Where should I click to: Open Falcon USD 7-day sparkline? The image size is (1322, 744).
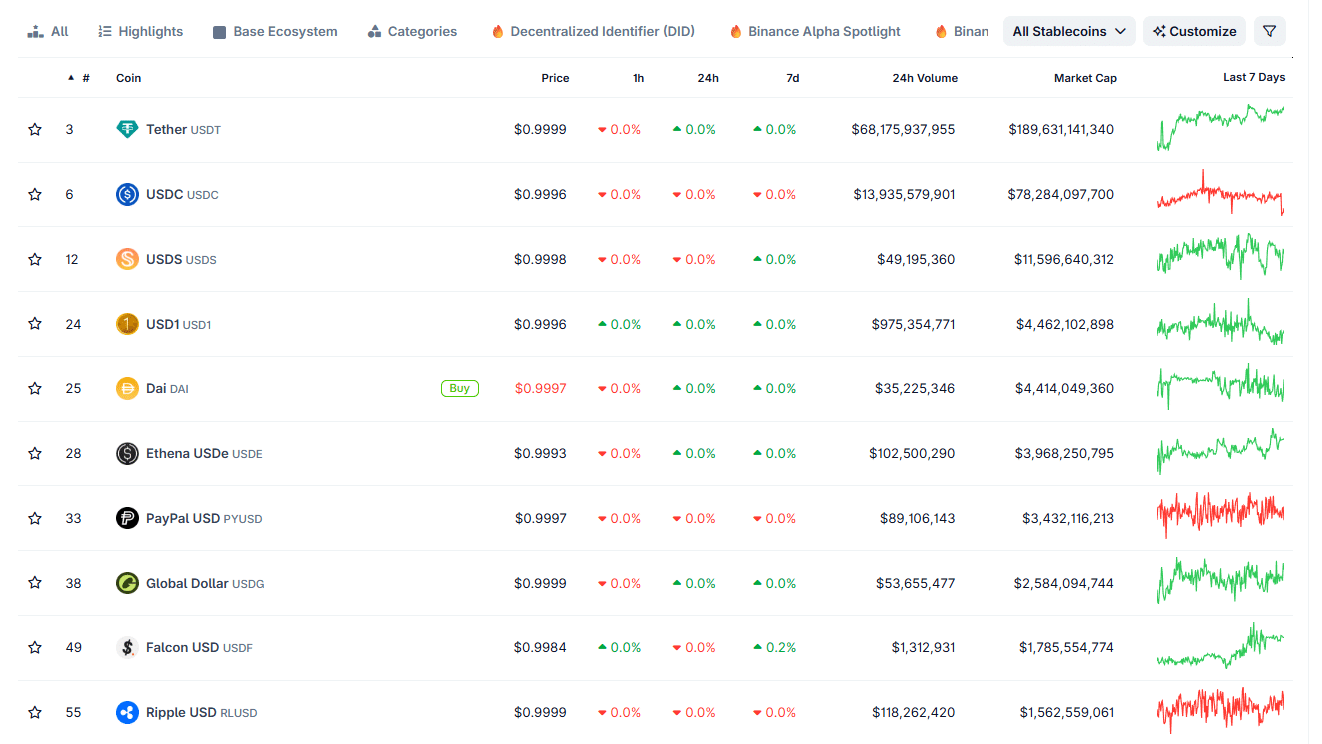(1220, 646)
